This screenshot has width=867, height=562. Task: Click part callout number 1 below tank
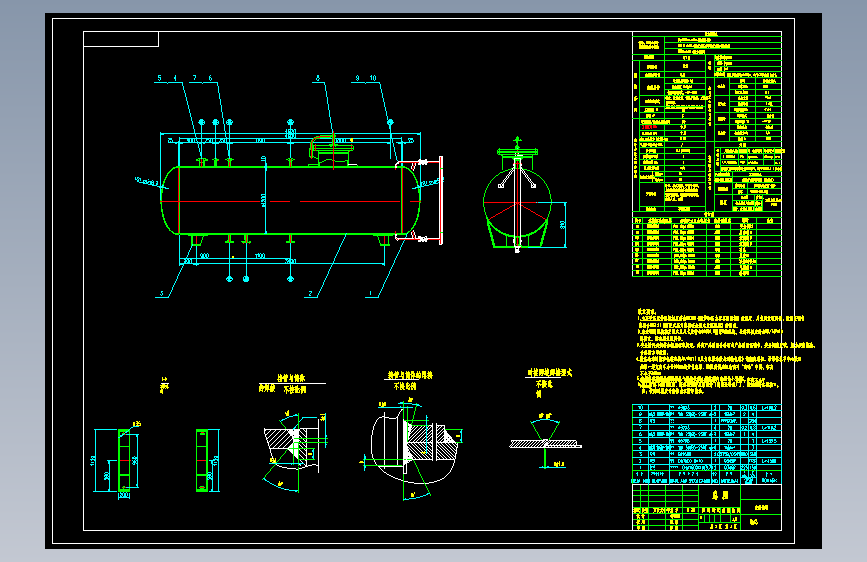point(371,294)
